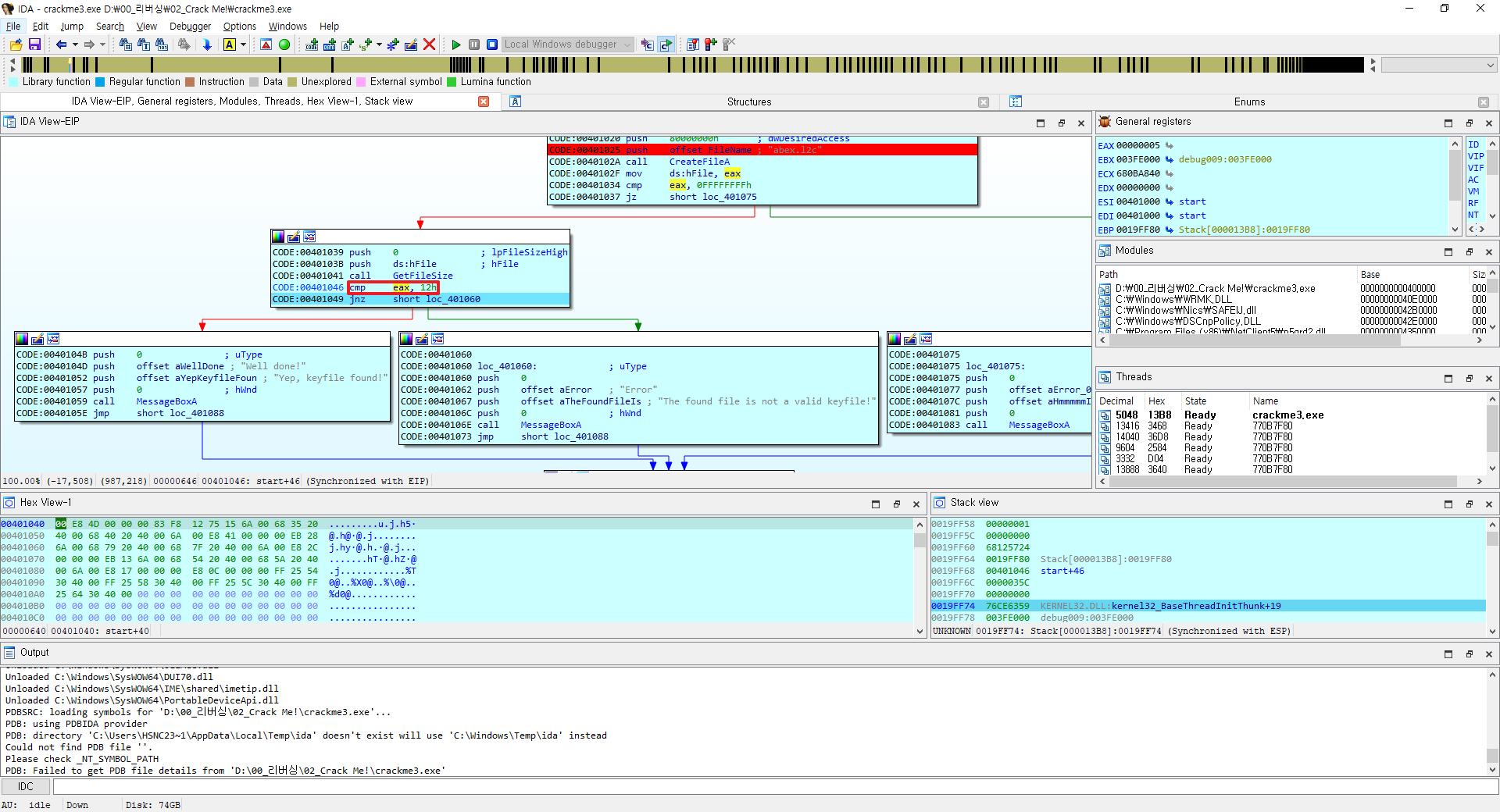
Task: Click the search immediate value binoculars icon
Action: [125, 45]
